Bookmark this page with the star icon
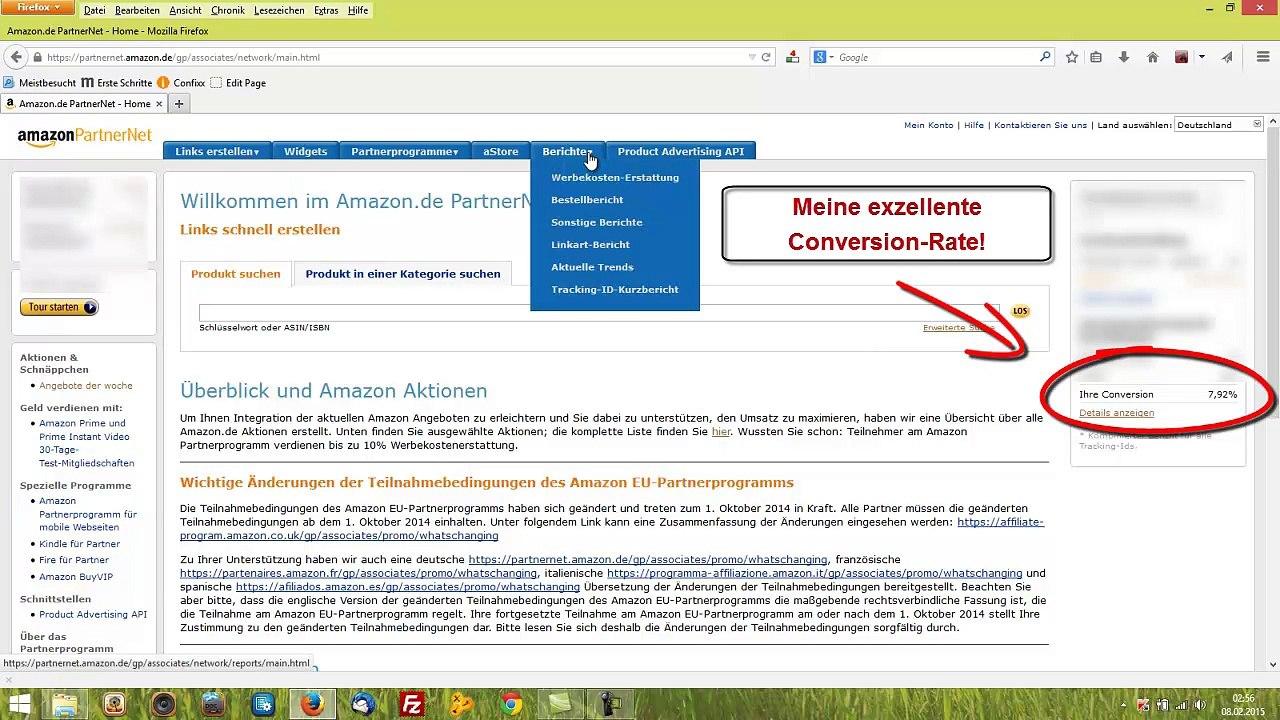Screen dimensions: 1280x720 point(1072,57)
